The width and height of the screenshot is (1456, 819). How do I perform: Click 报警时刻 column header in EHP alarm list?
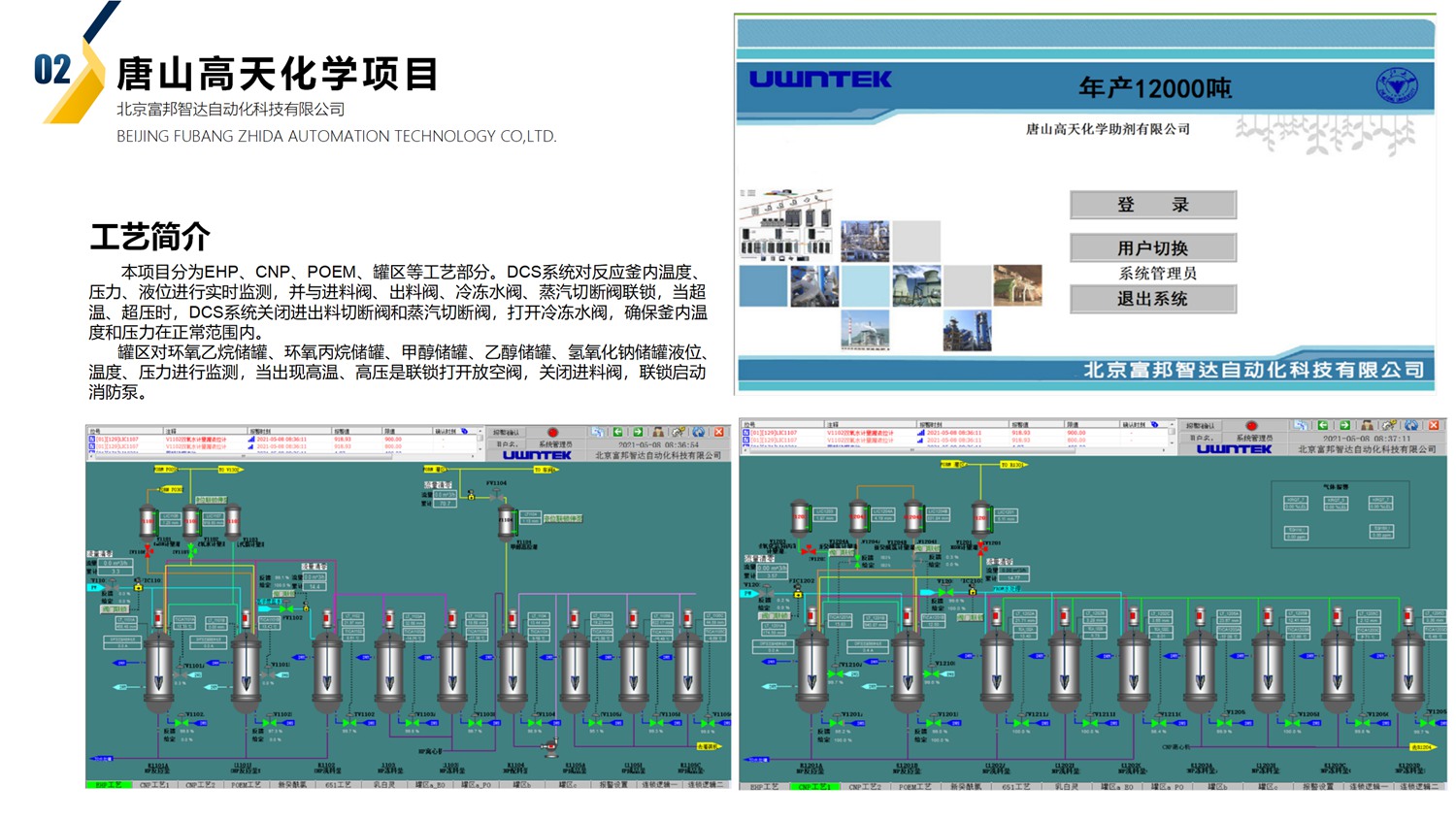coord(289,431)
